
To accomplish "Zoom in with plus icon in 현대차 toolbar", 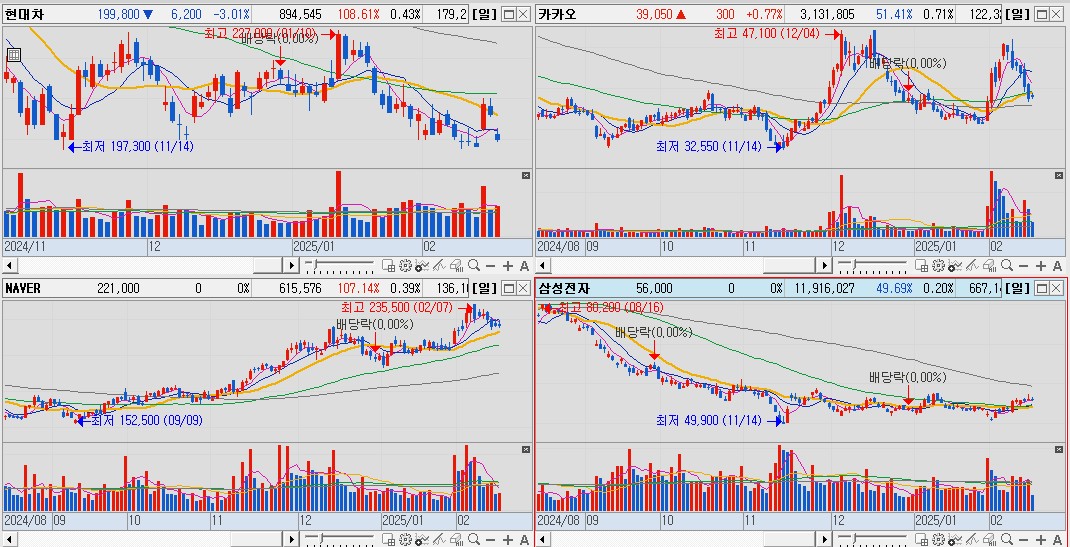I will (508, 265).
